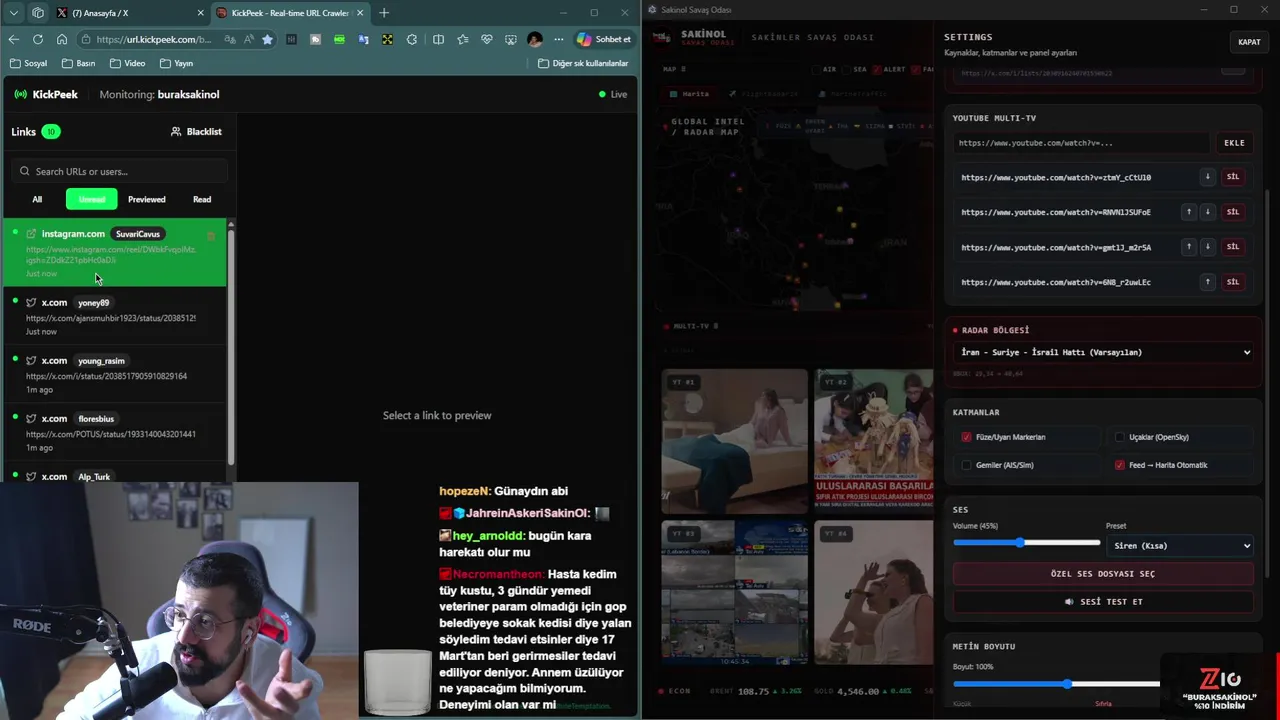
Task: Reload the KickPeek page
Action: click(x=37, y=39)
